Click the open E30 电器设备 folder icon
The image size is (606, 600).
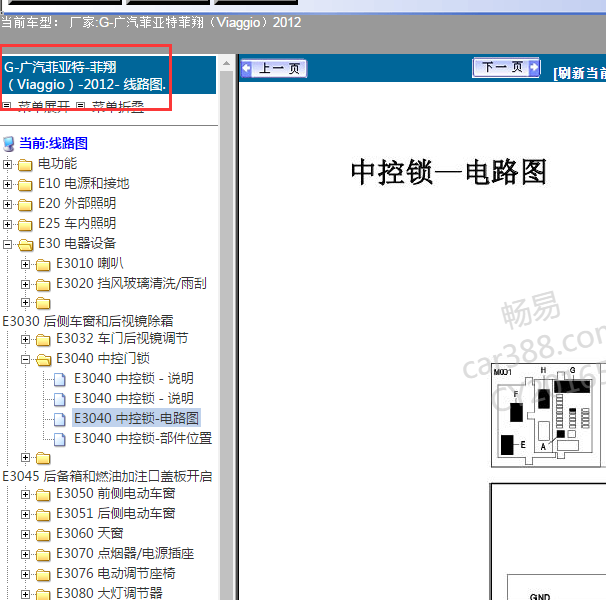pos(26,245)
